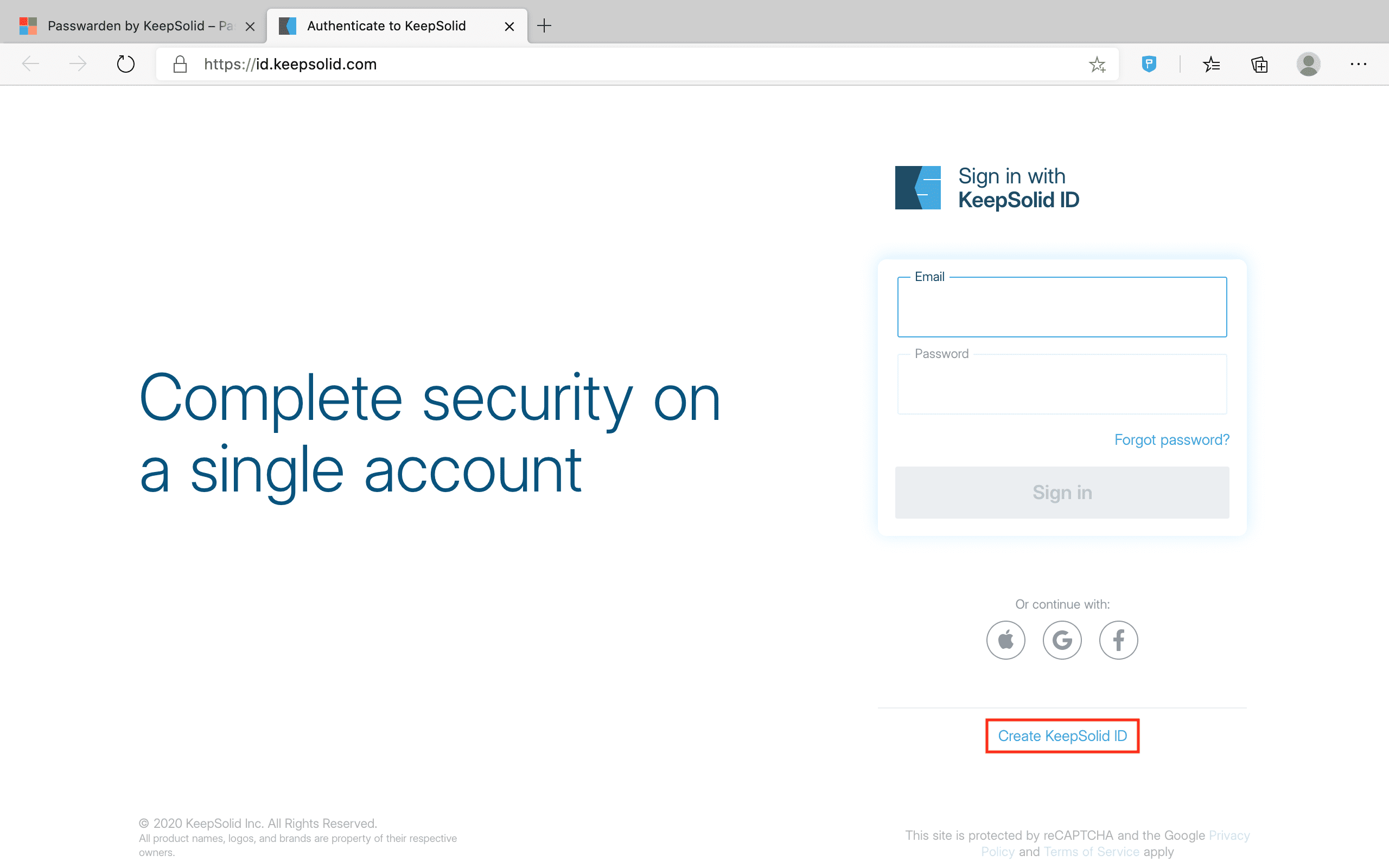The width and height of the screenshot is (1389, 868).
Task: Continue with Google icon button
Action: click(x=1062, y=640)
